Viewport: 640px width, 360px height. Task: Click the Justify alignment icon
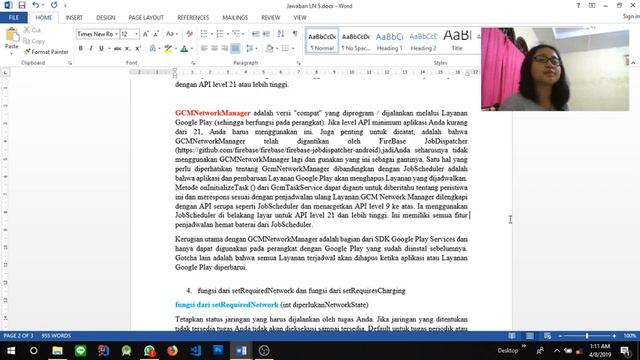tap(235, 48)
